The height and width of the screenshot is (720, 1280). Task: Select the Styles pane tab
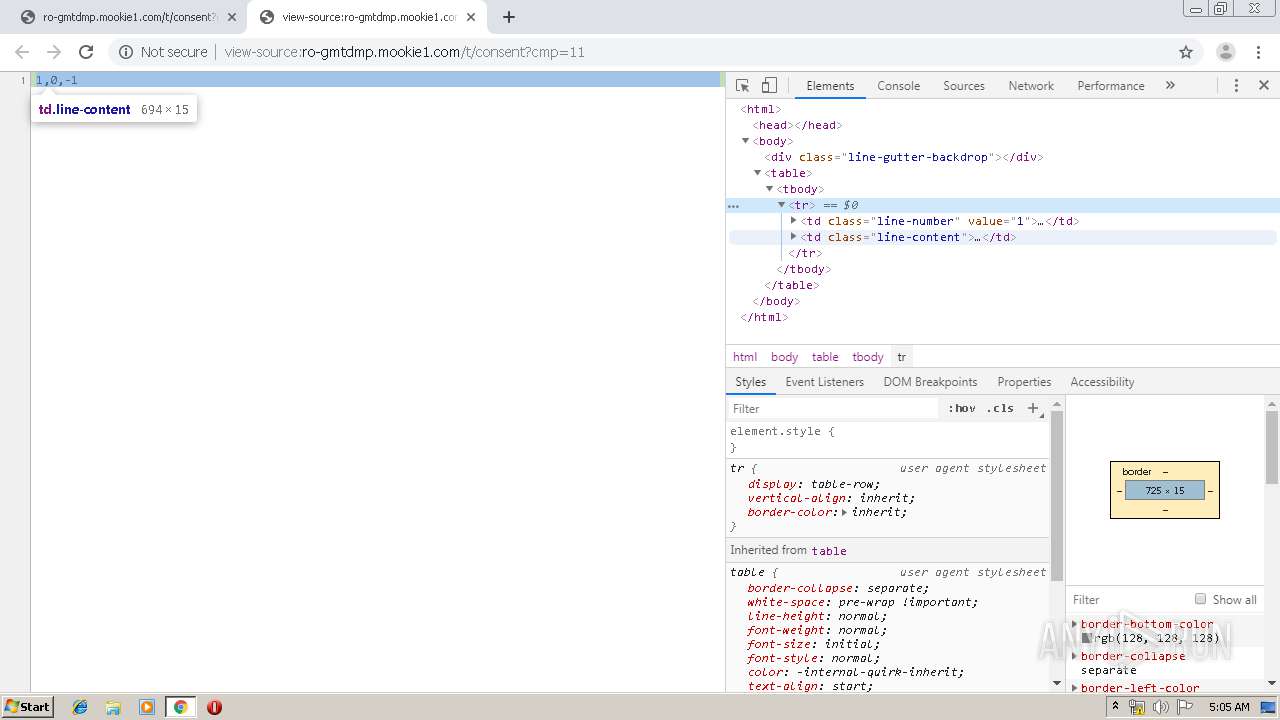tap(750, 382)
